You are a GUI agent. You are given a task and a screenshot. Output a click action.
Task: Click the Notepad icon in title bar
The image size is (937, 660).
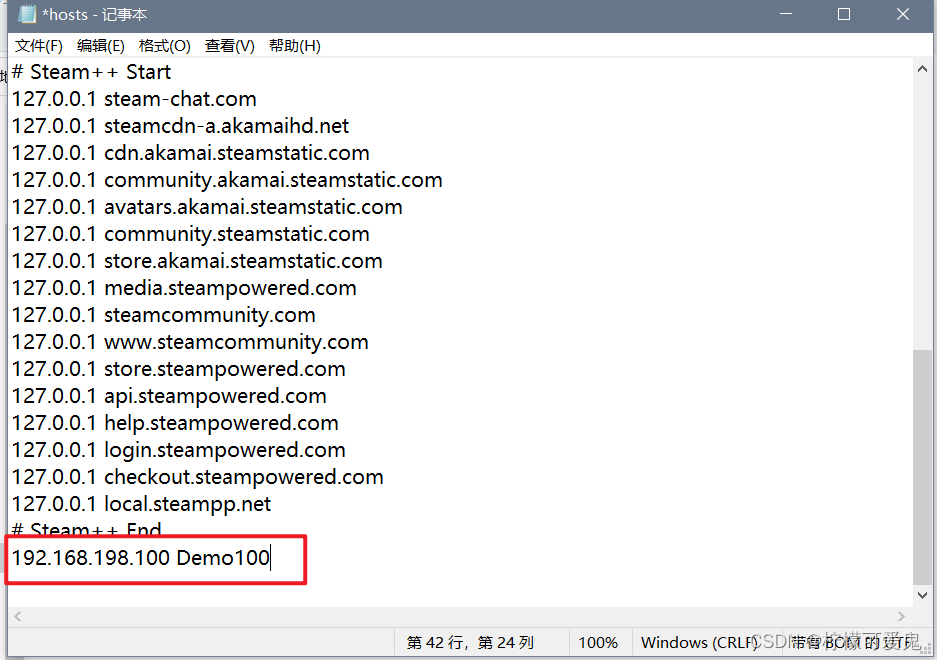(27, 14)
